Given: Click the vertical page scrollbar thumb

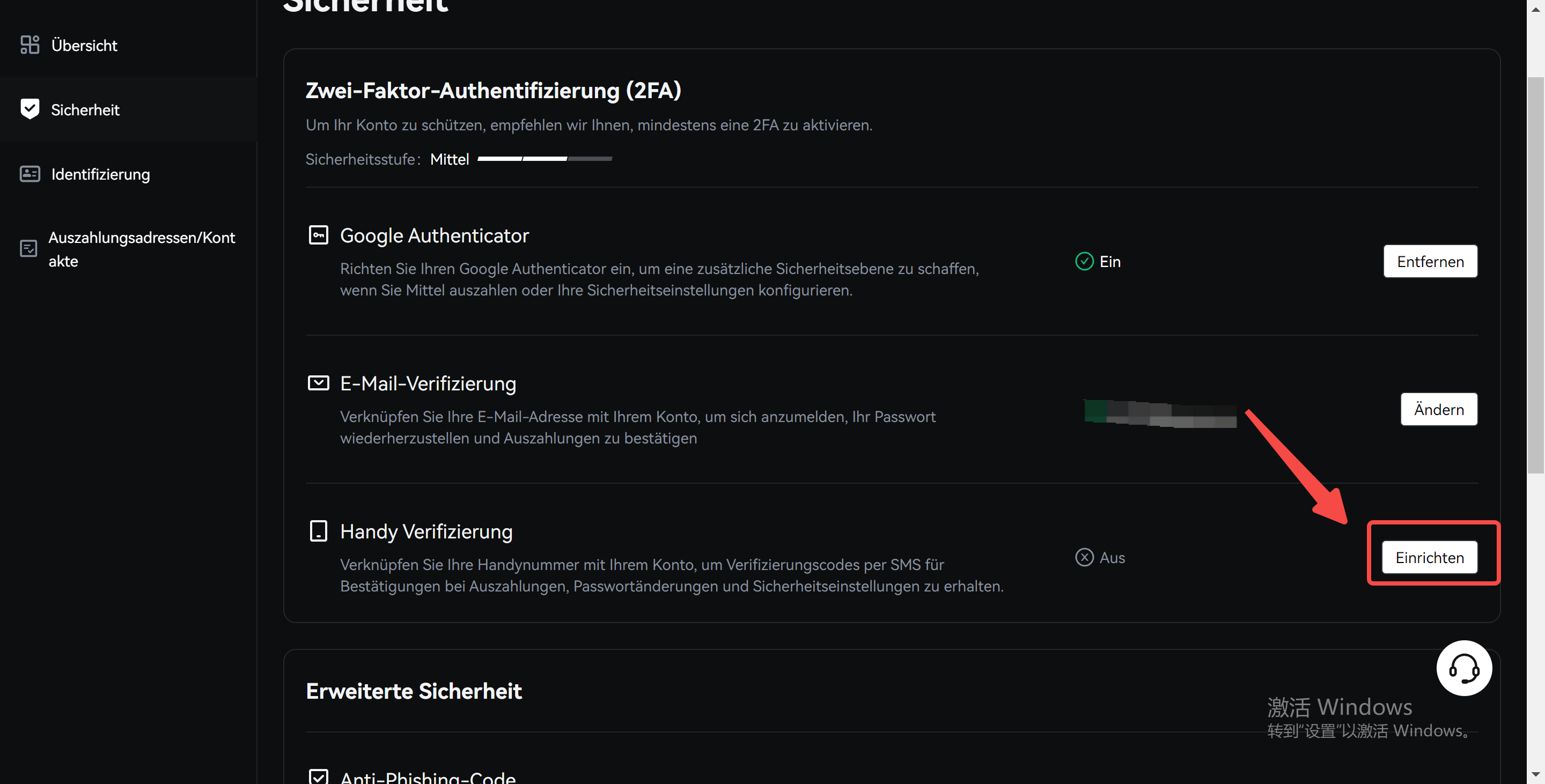Looking at the screenshot, I should pyautogui.click(x=1535, y=276).
